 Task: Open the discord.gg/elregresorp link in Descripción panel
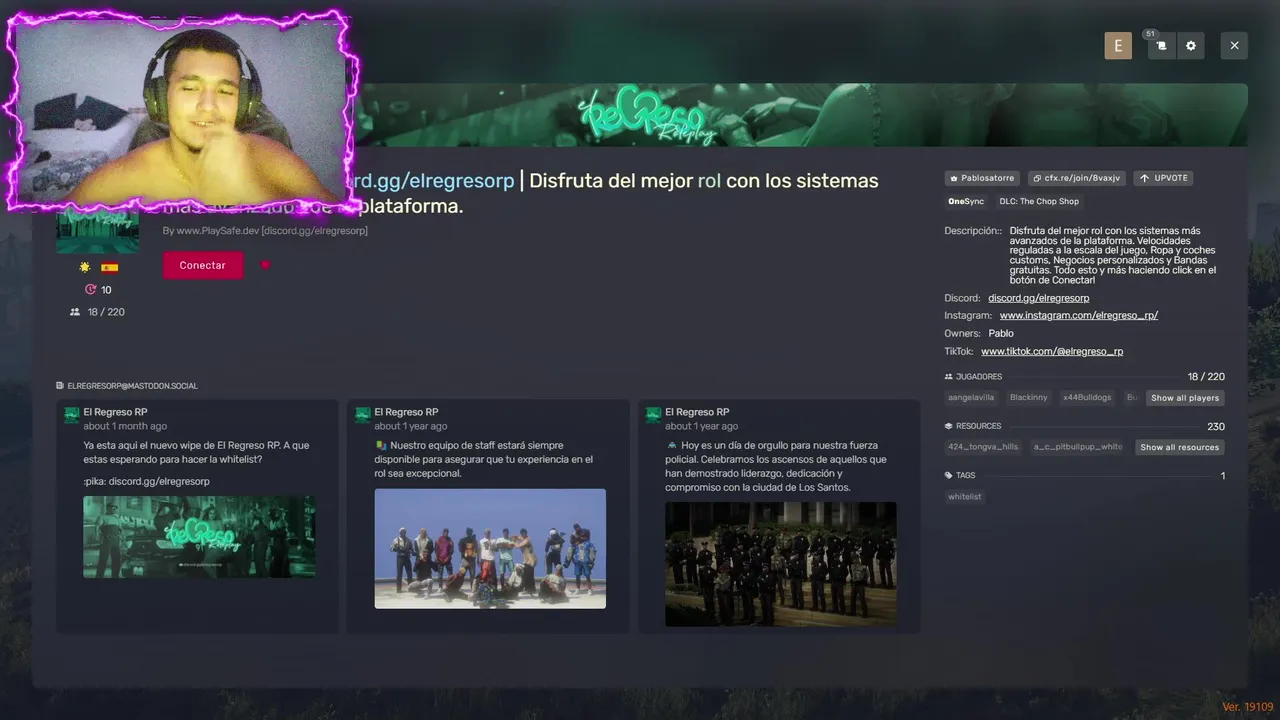point(1038,298)
